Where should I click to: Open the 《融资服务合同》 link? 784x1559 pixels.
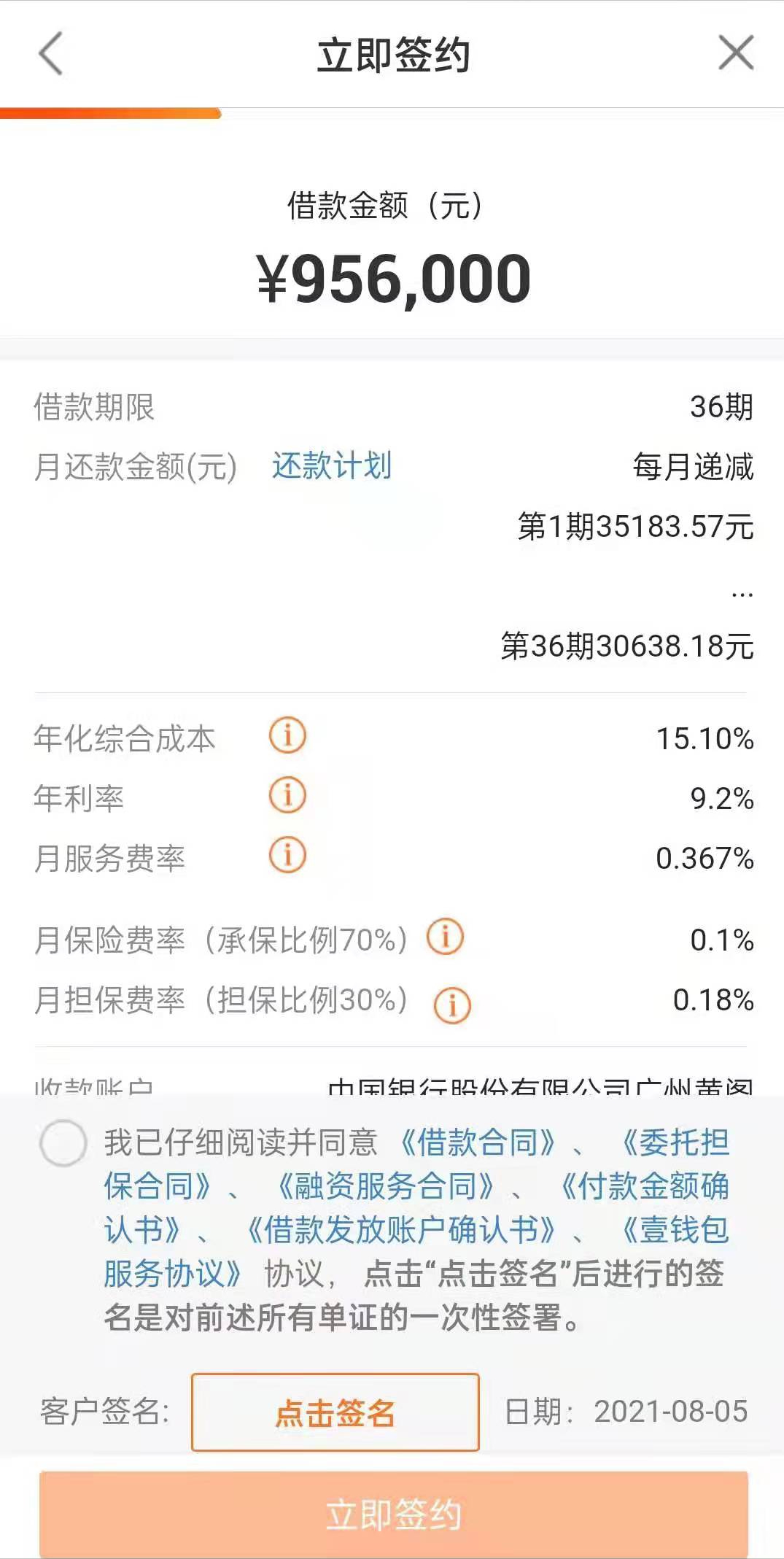(x=385, y=1186)
